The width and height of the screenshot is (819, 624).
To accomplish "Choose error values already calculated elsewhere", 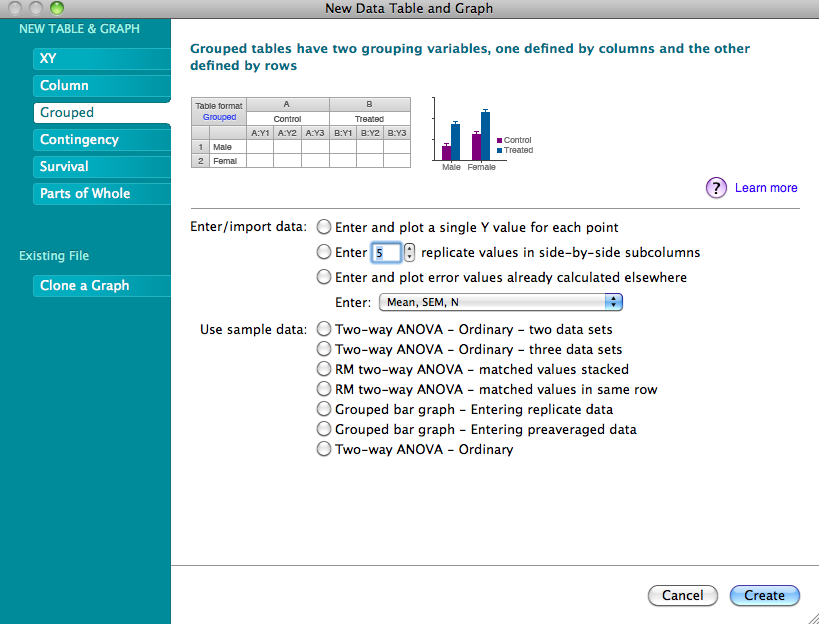I will pyautogui.click(x=324, y=277).
